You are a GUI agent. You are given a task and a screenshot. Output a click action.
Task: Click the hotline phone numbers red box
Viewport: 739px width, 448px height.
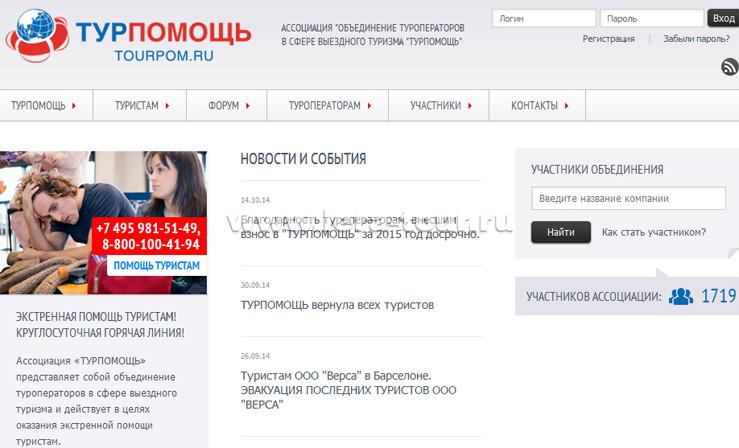(x=149, y=236)
